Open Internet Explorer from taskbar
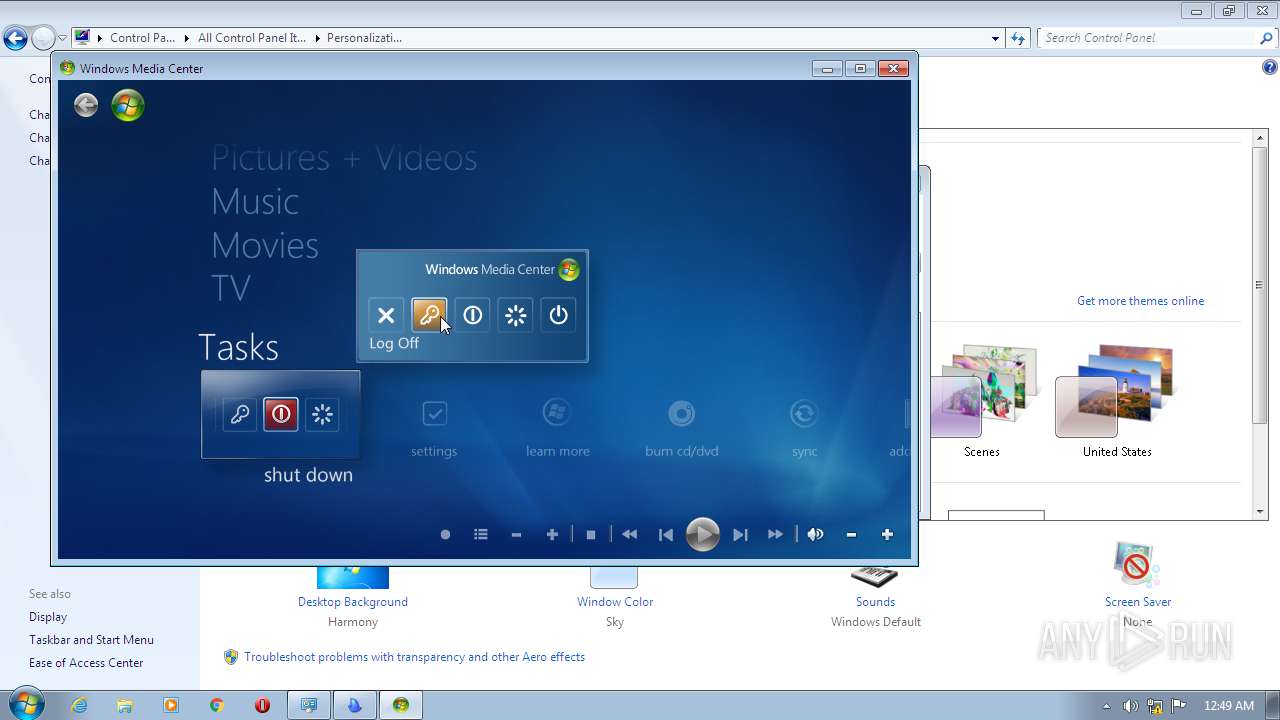1280x720 pixels. click(79, 705)
